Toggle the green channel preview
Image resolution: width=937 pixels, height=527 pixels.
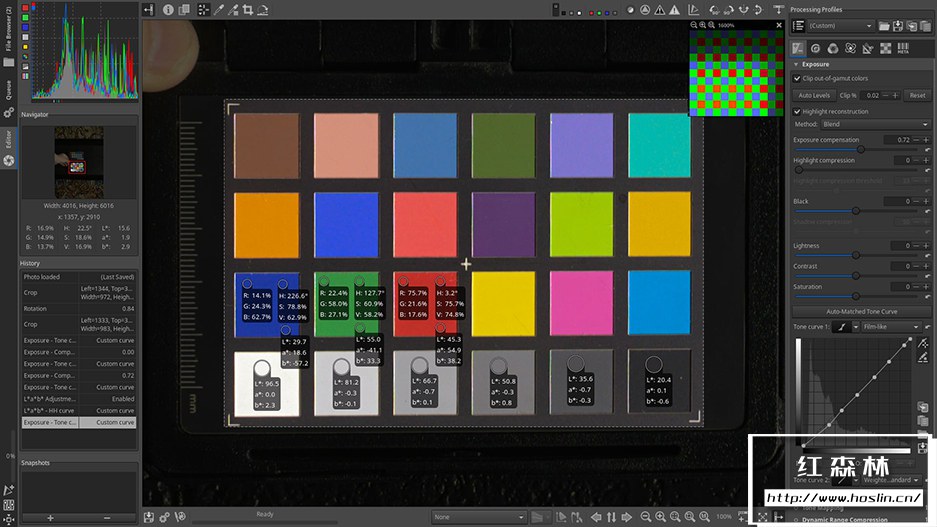click(599, 12)
